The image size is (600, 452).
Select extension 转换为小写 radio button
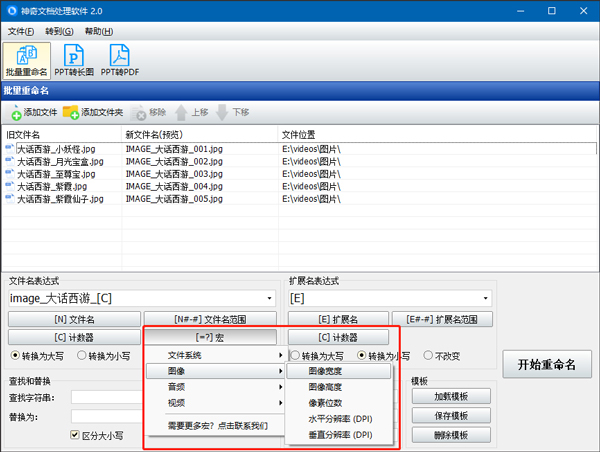(362, 356)
